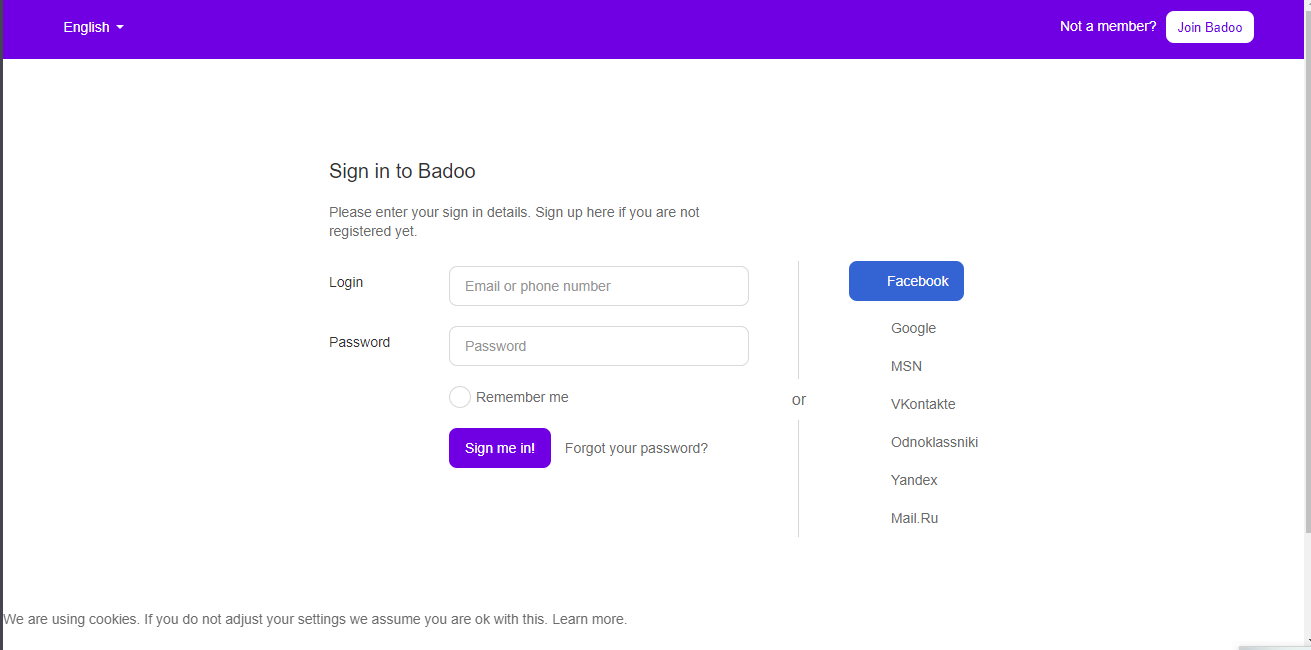1311x650 pixels.
Task: Open the English language dropdown
Action: coord(93,27)
